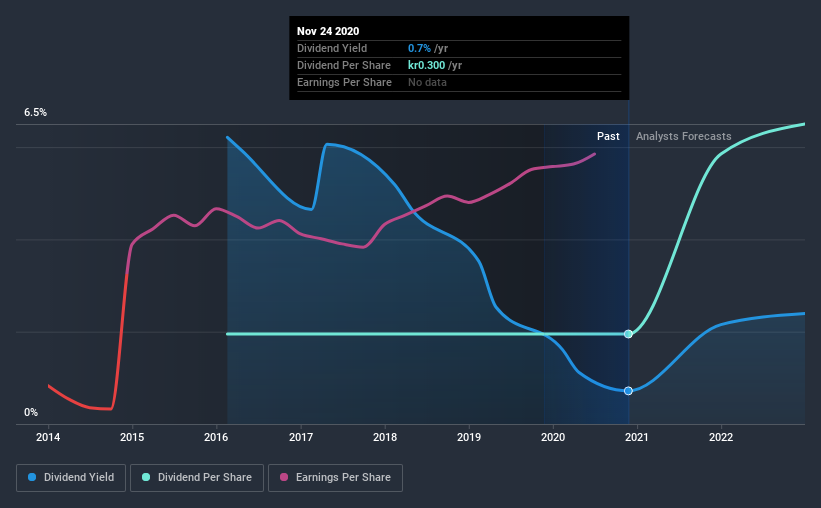
Task: Click the teal Dividend Per Share legend dot
Action: click(x=146, y=477)
